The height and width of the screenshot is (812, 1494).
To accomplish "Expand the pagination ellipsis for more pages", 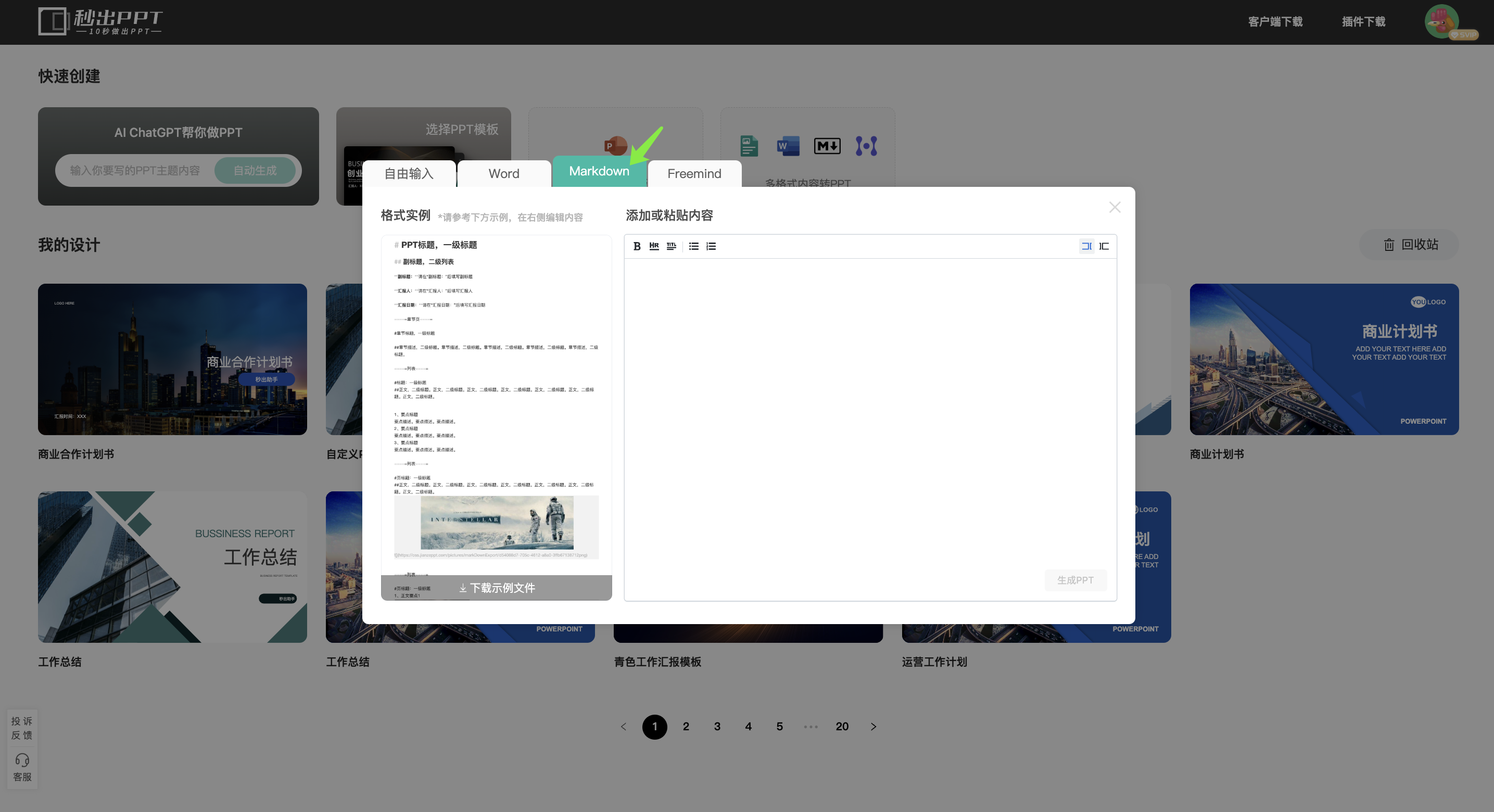I will [x=811, y=727].
